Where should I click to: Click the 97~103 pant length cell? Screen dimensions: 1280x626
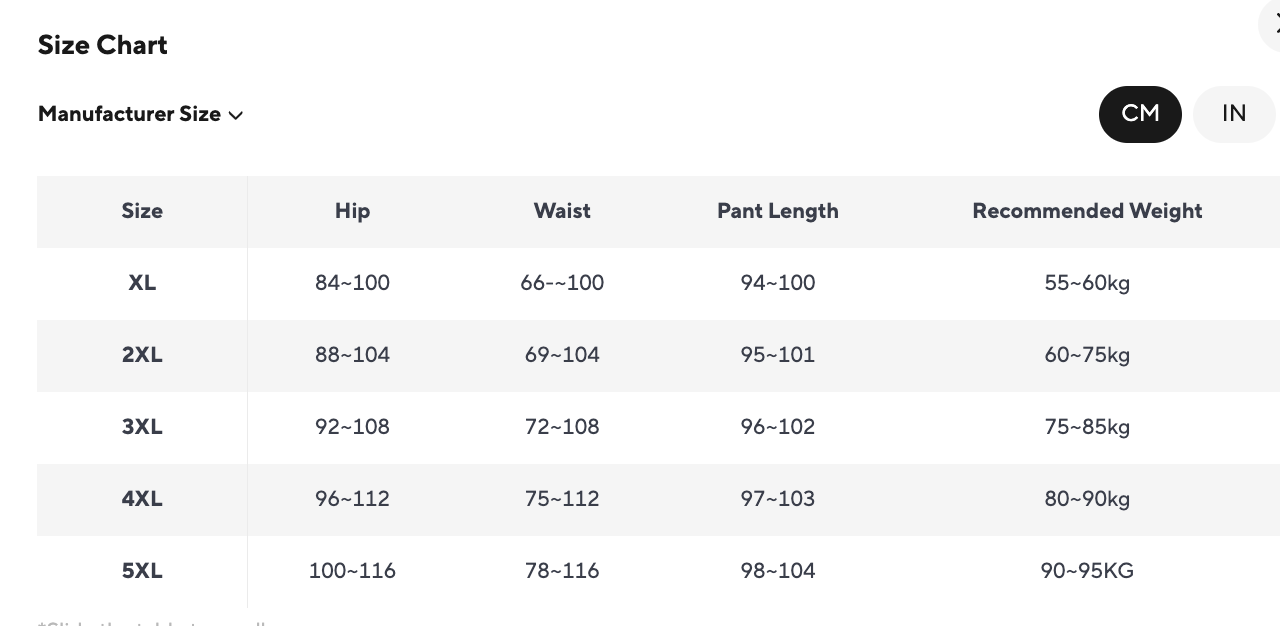[777, 499]
